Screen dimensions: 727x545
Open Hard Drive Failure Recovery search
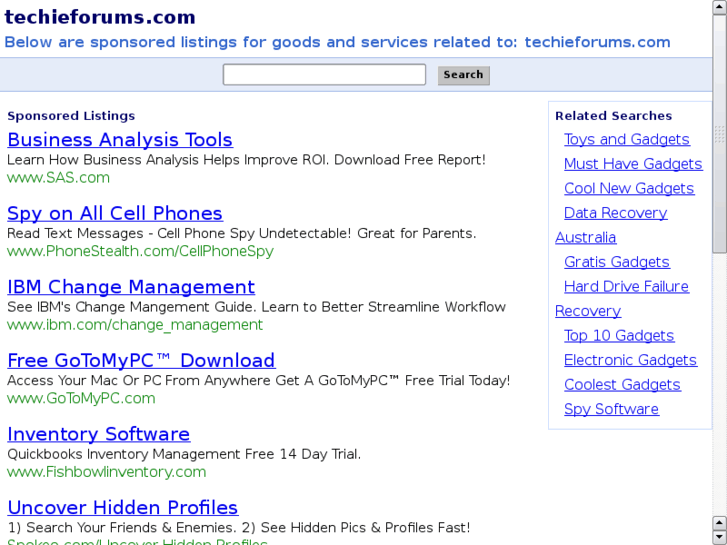point(626,287)
